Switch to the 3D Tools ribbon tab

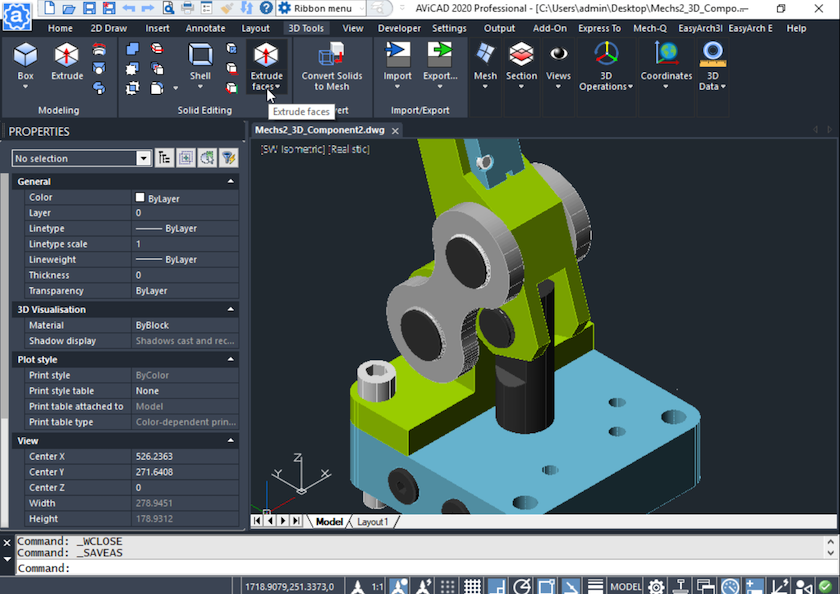(x=306, y=28)
